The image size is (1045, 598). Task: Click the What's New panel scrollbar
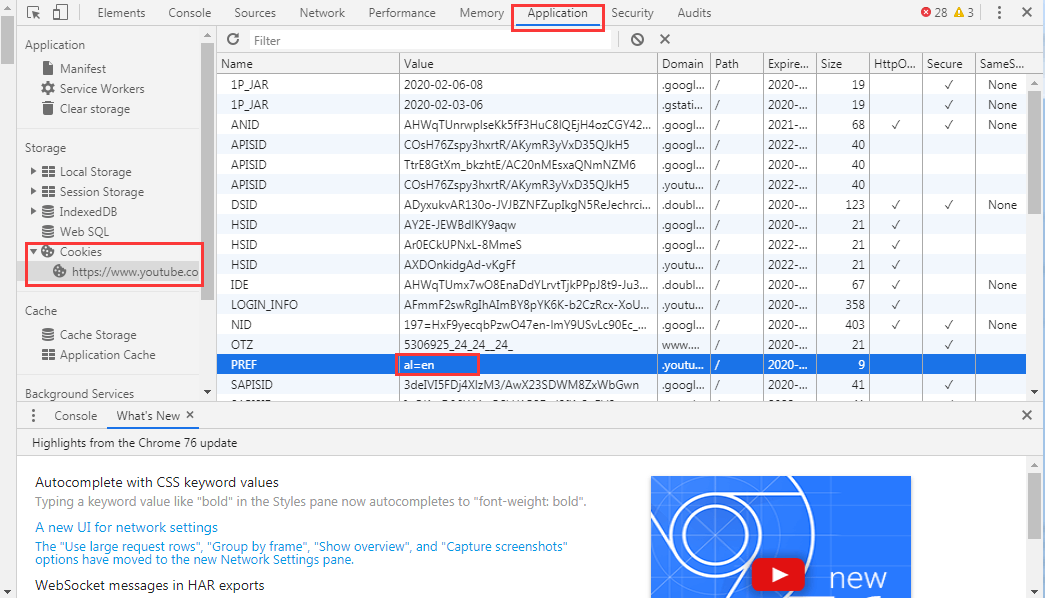tap(1034, 505)
